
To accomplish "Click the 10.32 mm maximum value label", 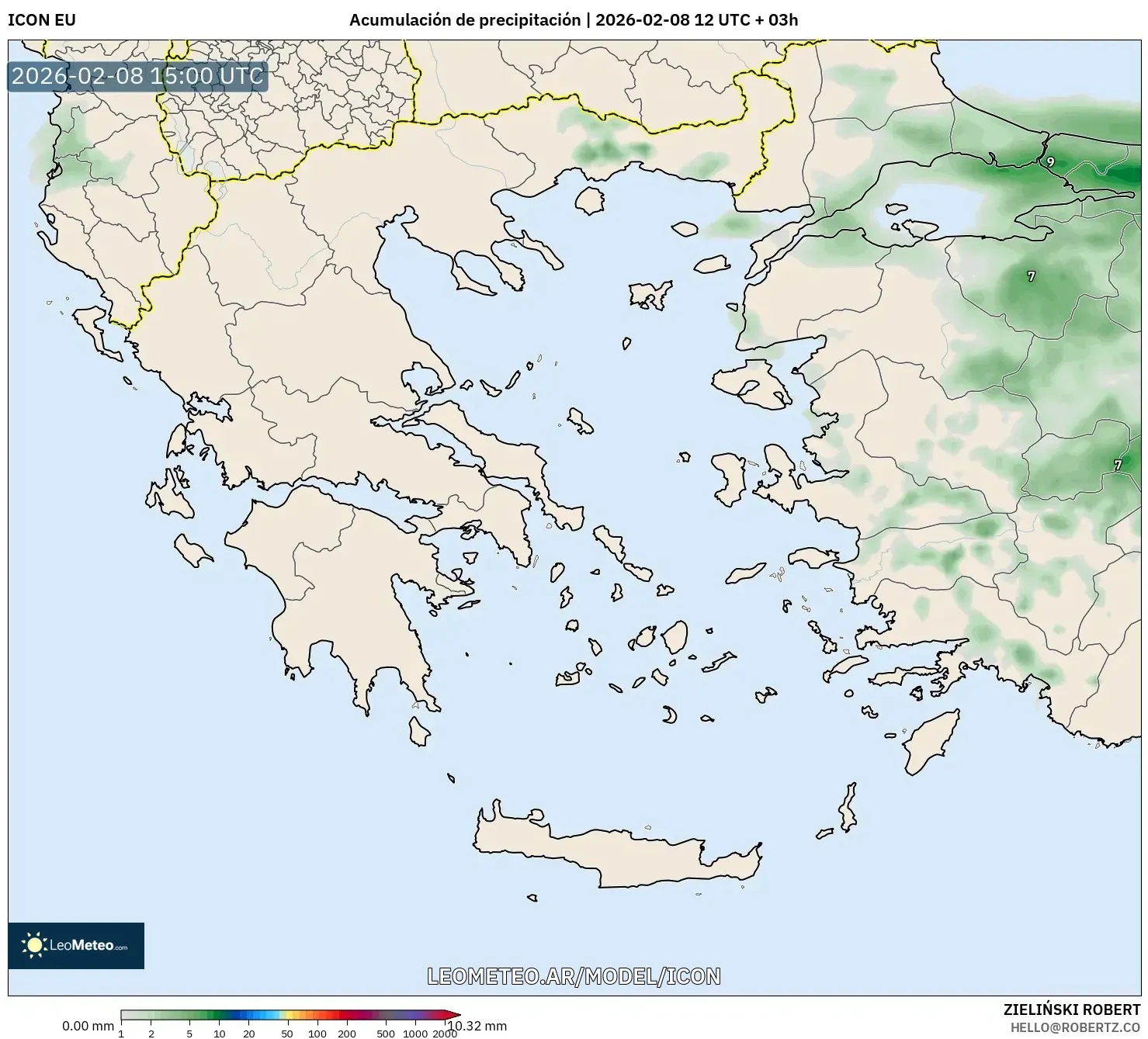I will click(477, 1025).
